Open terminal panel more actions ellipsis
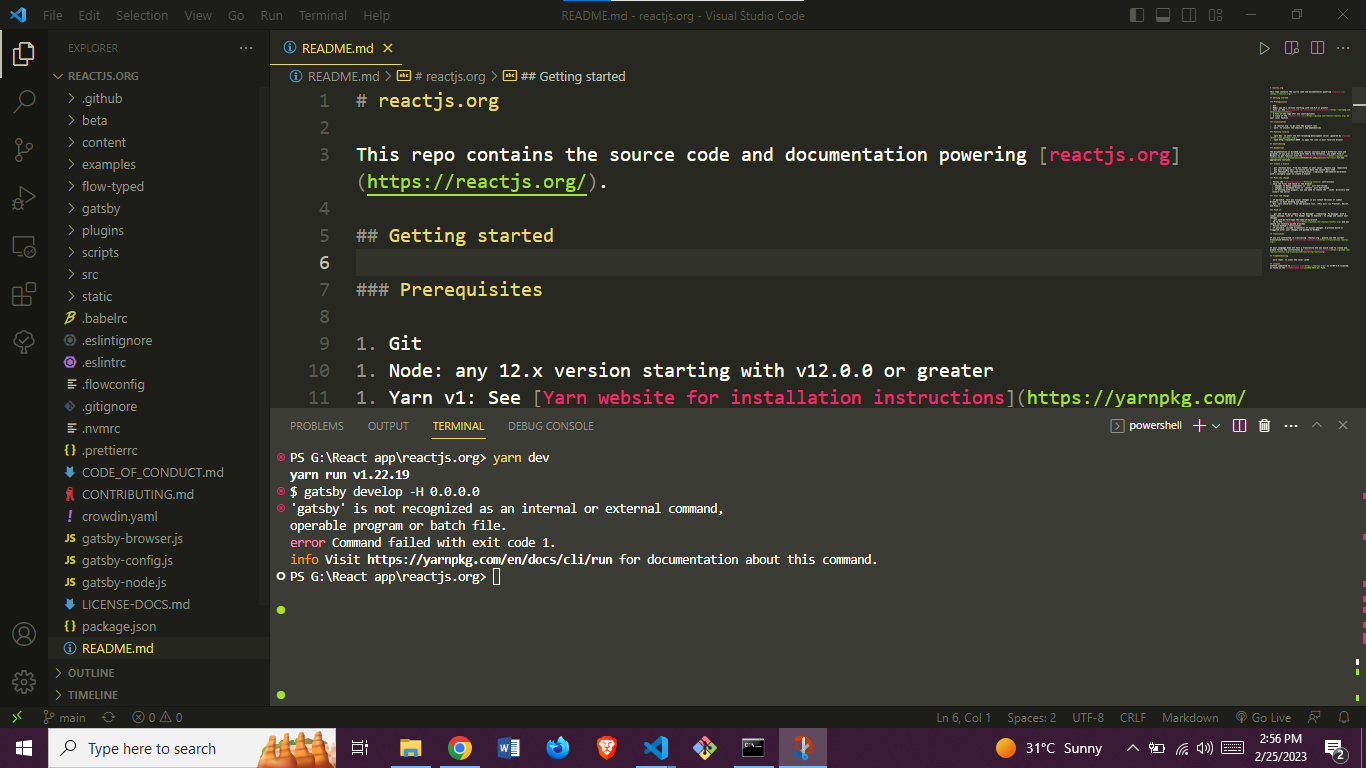The width and height of the screenshot is (1366, 768). click(x=1291, y=426)
